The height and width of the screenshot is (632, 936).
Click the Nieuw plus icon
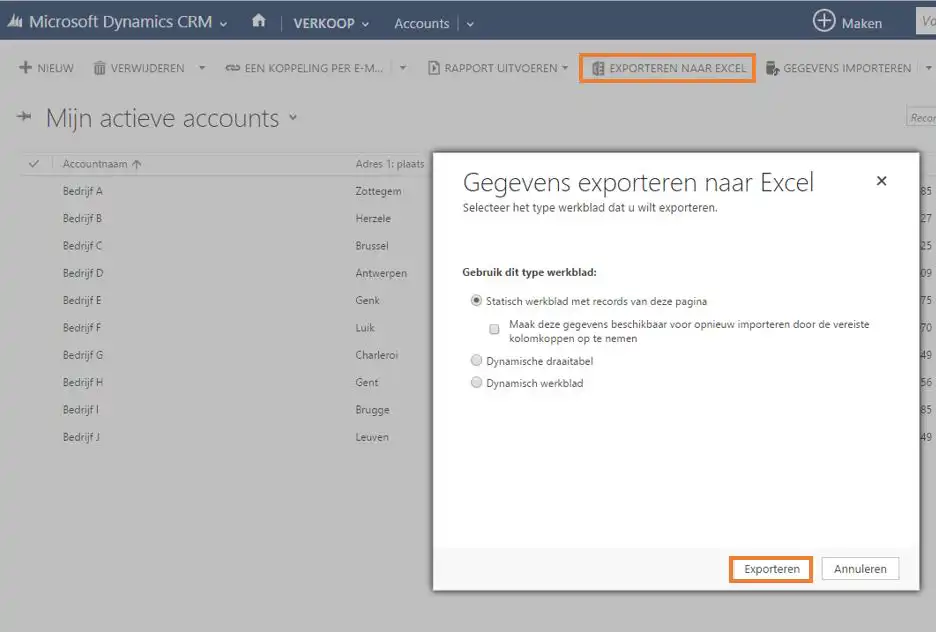pos(25,68)
